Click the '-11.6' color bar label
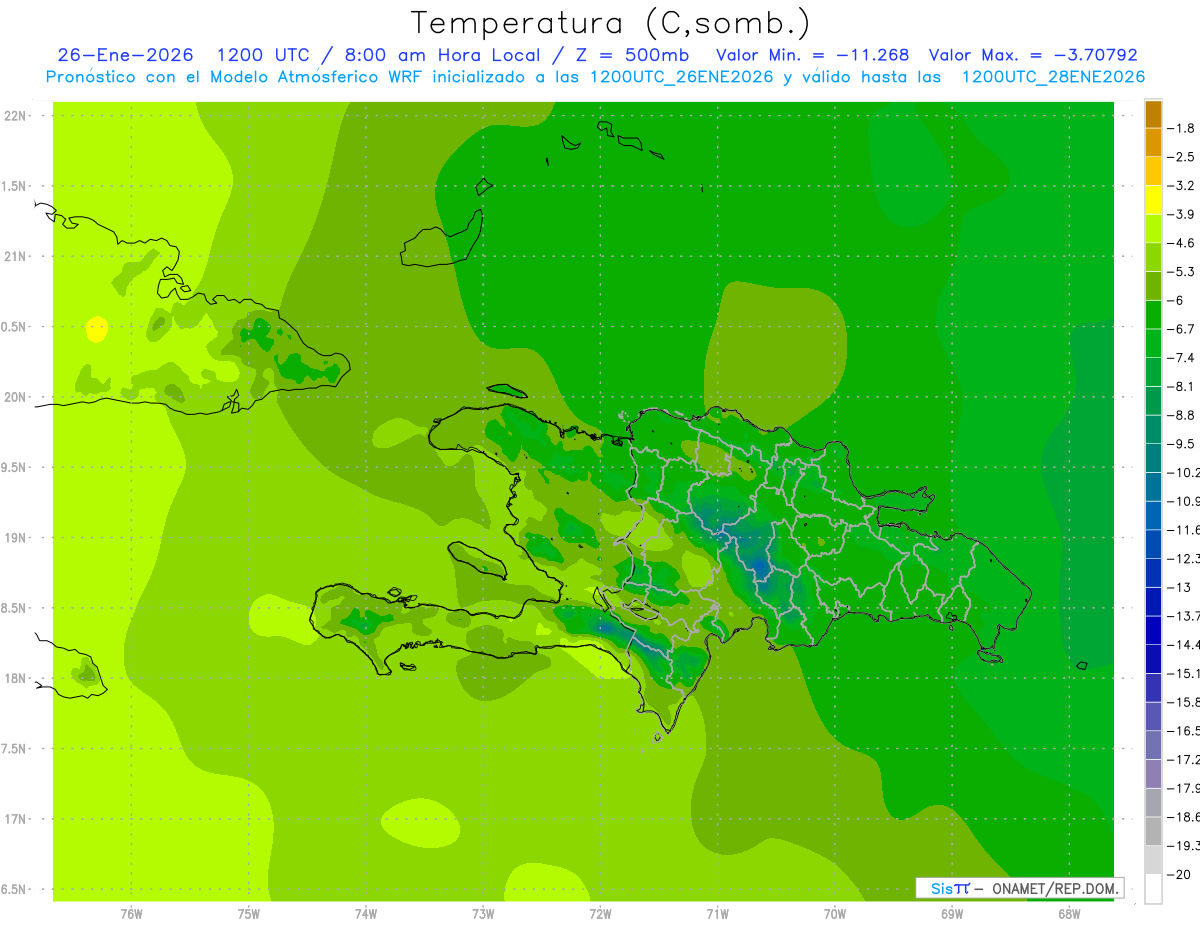The width and height of the screenshot is (1200, 927). (x=1184, y=530)
